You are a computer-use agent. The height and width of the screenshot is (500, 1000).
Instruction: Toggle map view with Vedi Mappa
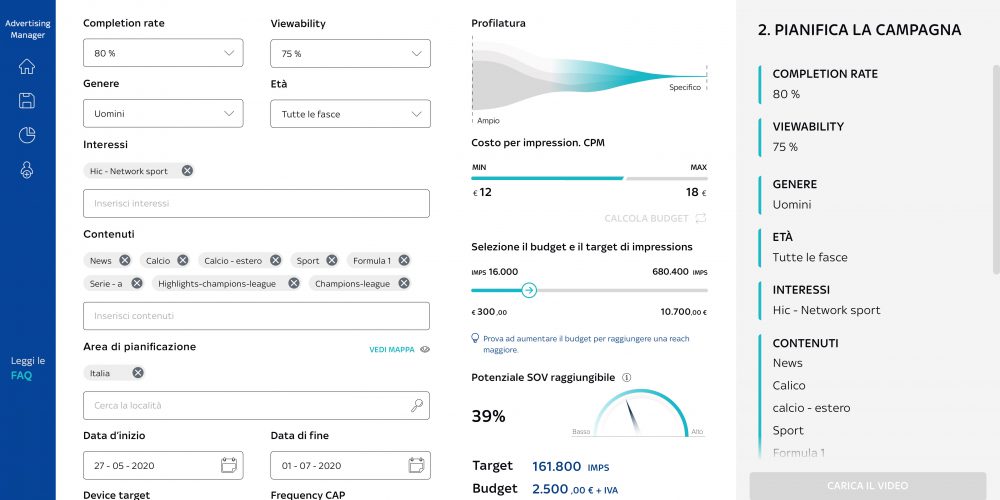click(x=399, y=349)
